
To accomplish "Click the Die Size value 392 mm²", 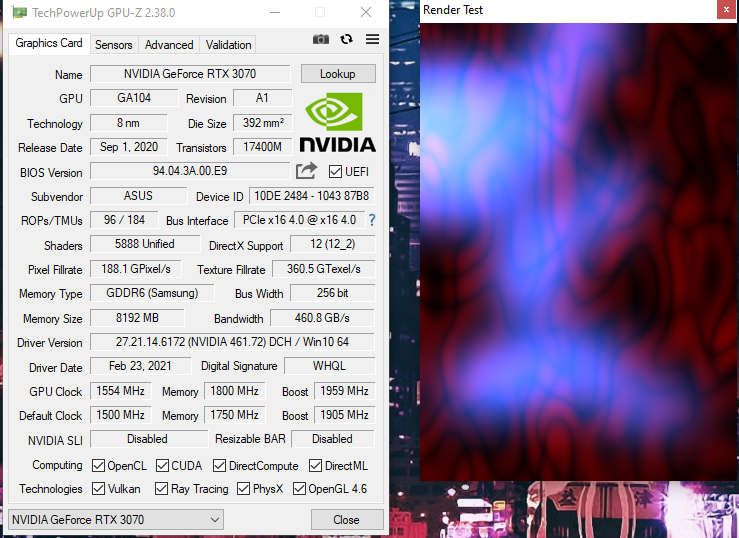I will pos(263,123).
